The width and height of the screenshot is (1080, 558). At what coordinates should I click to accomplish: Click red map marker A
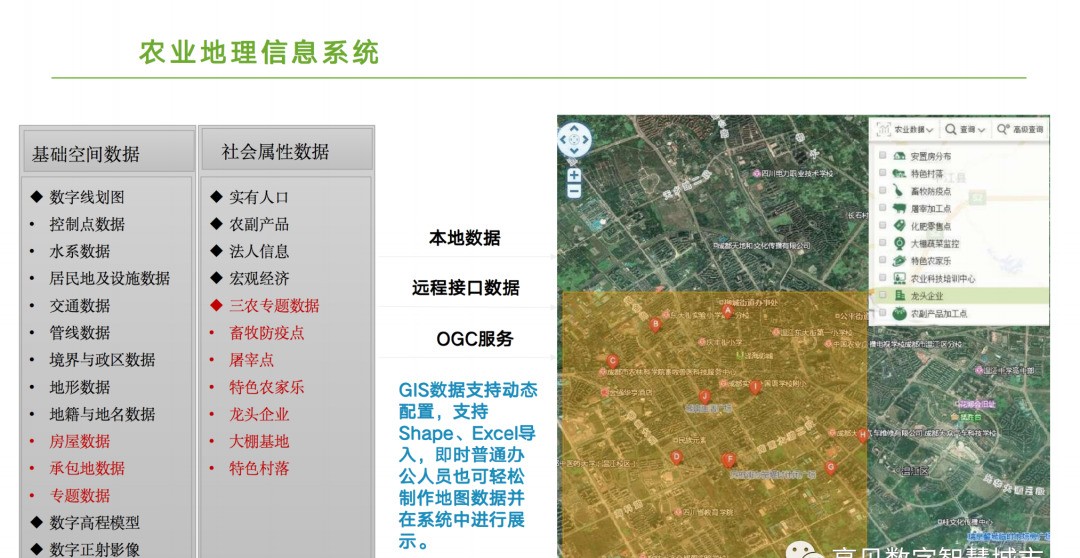click(729, 311)
